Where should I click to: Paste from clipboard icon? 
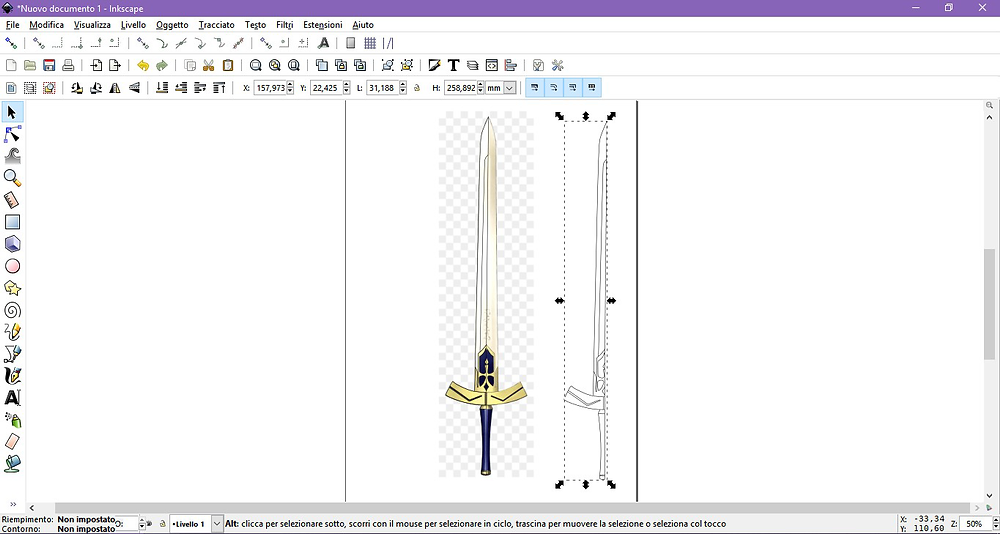(228, 65)
